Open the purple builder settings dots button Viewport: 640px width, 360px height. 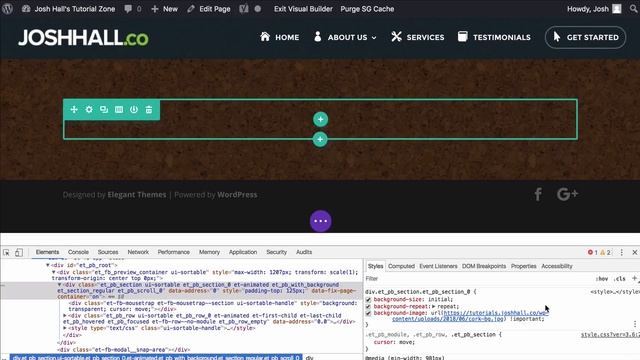point(320,221)
